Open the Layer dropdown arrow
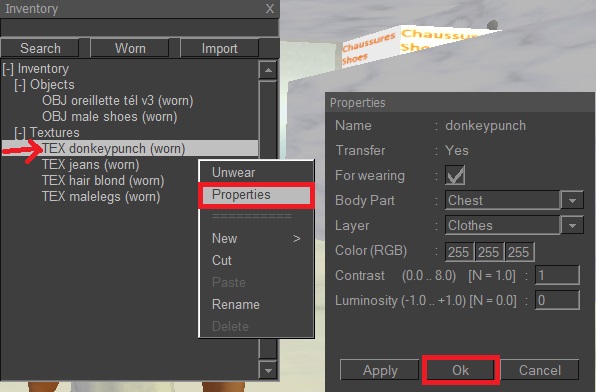This screenshot has width=596, height=392. [x=572, y=225]
